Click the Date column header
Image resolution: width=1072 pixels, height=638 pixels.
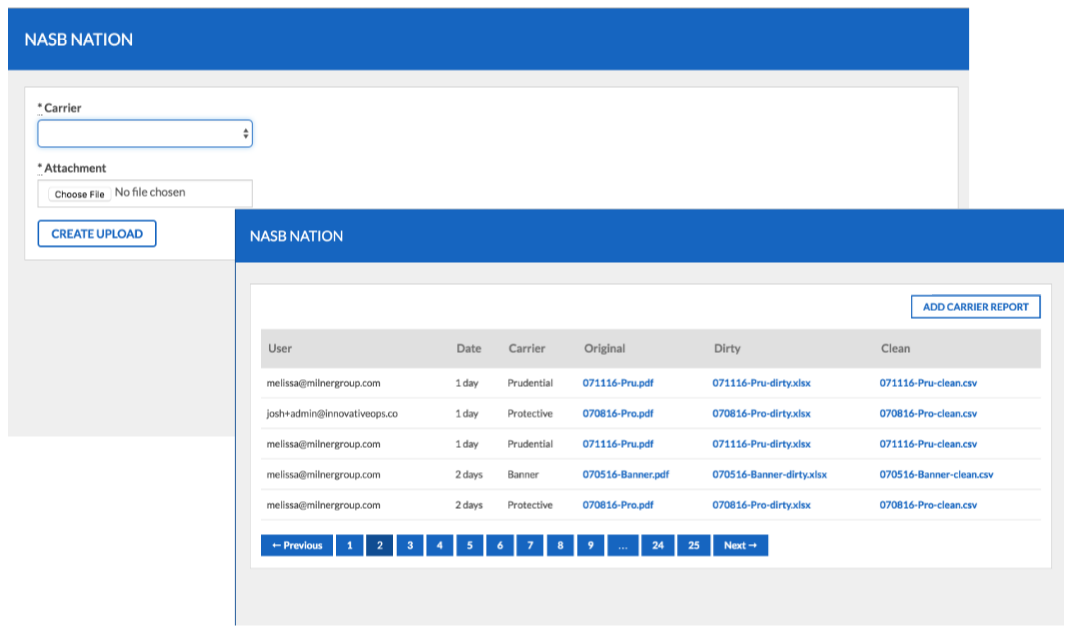pos(468,348)
